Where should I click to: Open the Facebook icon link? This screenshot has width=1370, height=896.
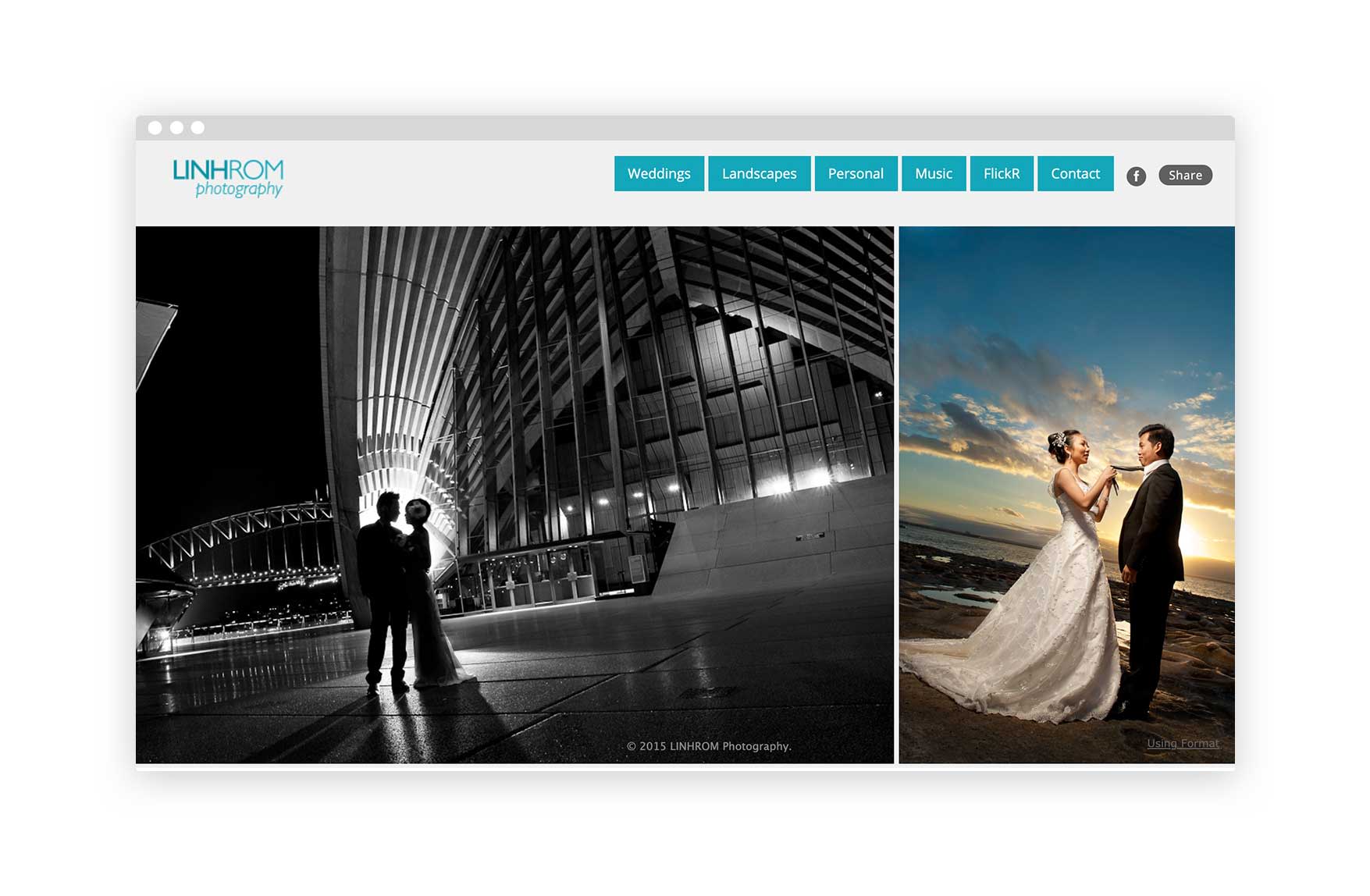(1136, 176)
